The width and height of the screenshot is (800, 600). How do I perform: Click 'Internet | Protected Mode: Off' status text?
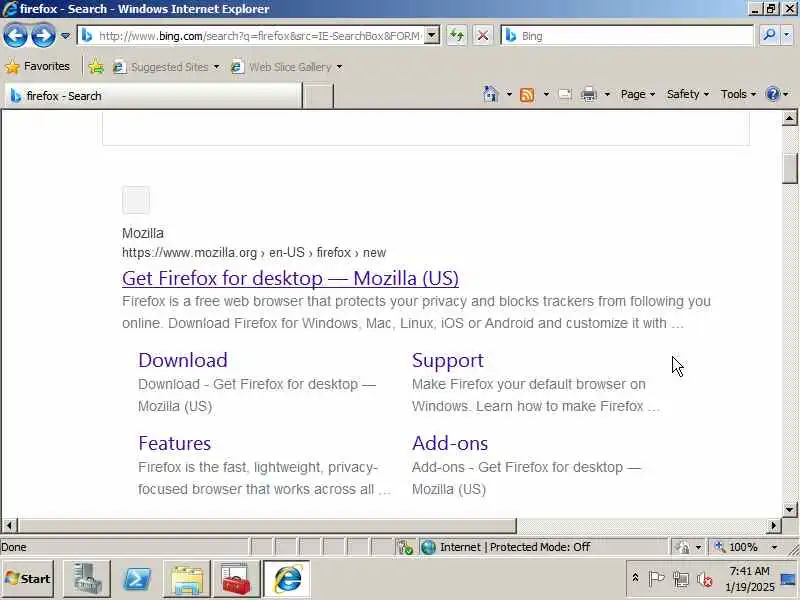coord(515,547)
